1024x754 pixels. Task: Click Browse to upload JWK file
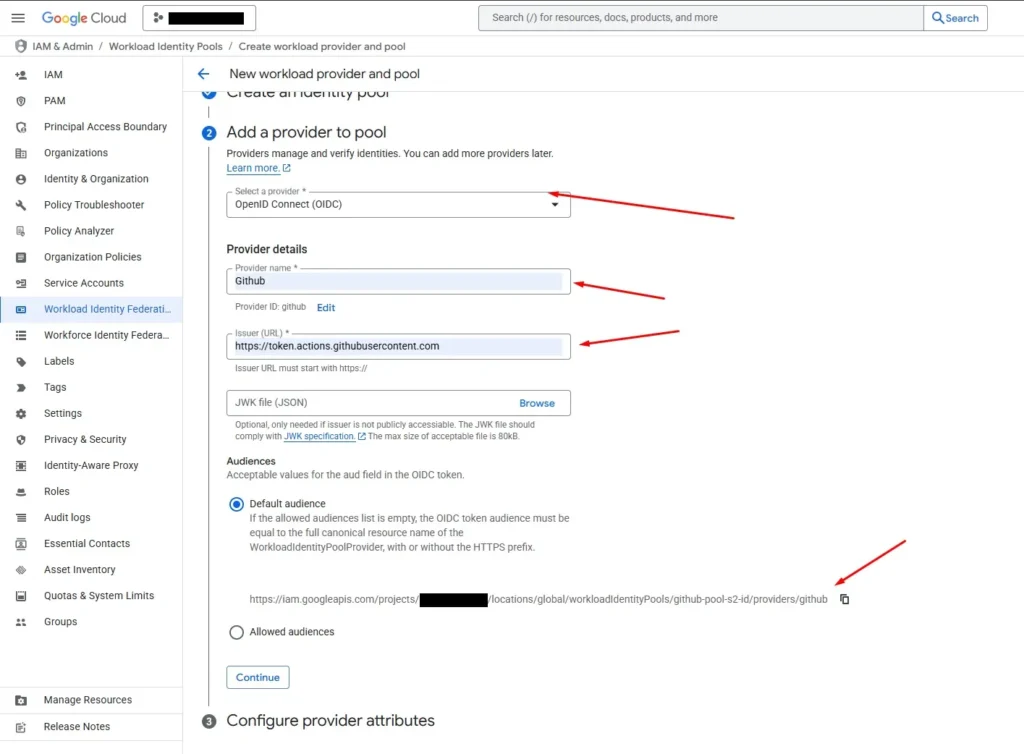[x=536, y=403]
